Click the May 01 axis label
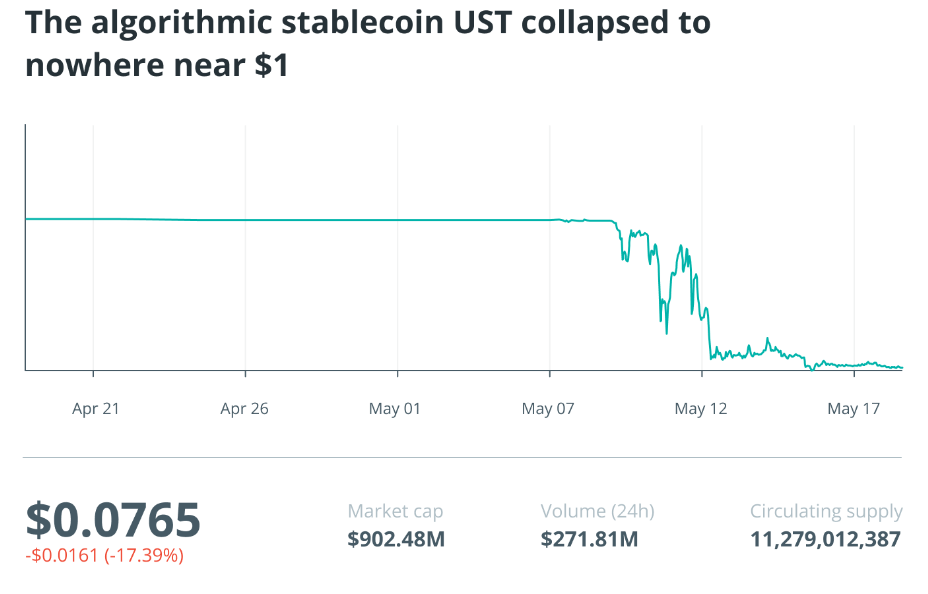The image size is (928, 594). pyautogui.click(x=395, y=409)
